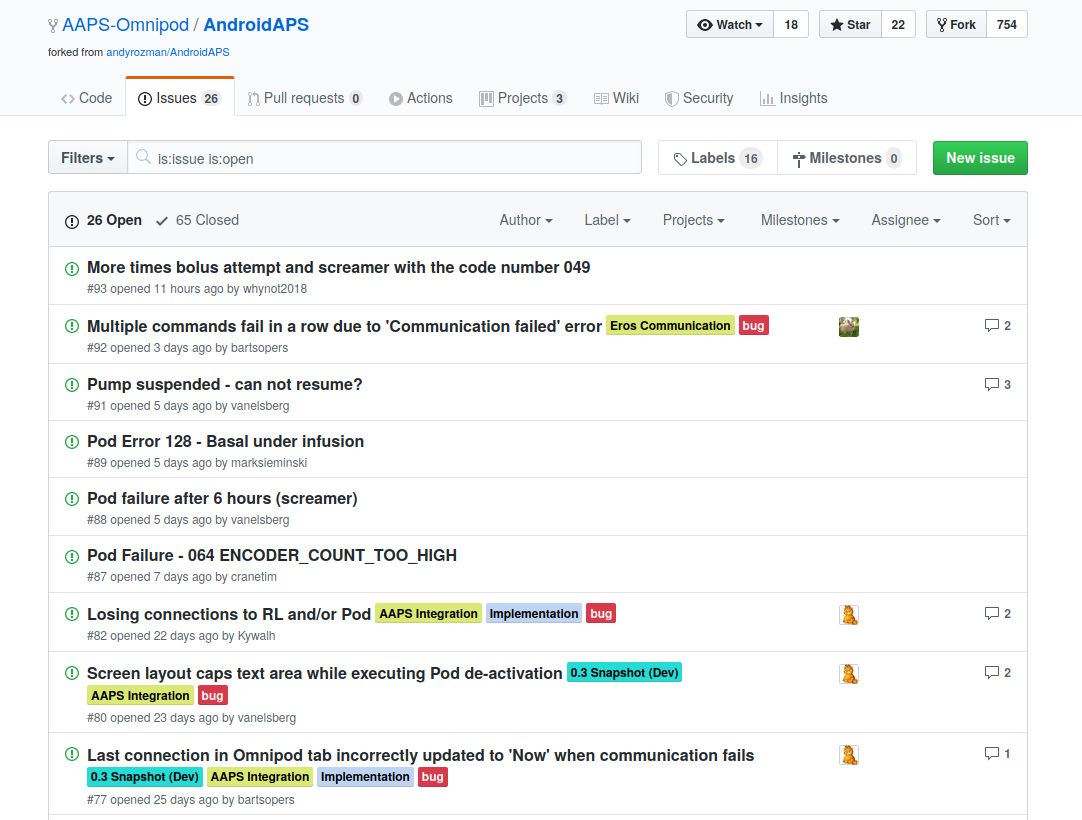The height and width of the screenshot is (820, 1082).
Task: Click open-issue icon beside Pod failure after 6 hours
Action: 72,499
